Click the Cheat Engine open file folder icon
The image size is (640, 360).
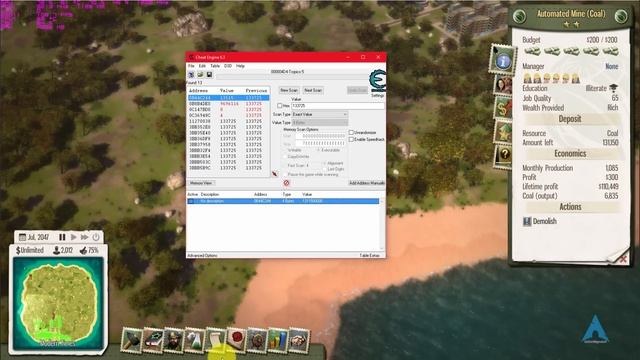pyautogui.click(x=200, y=75)
